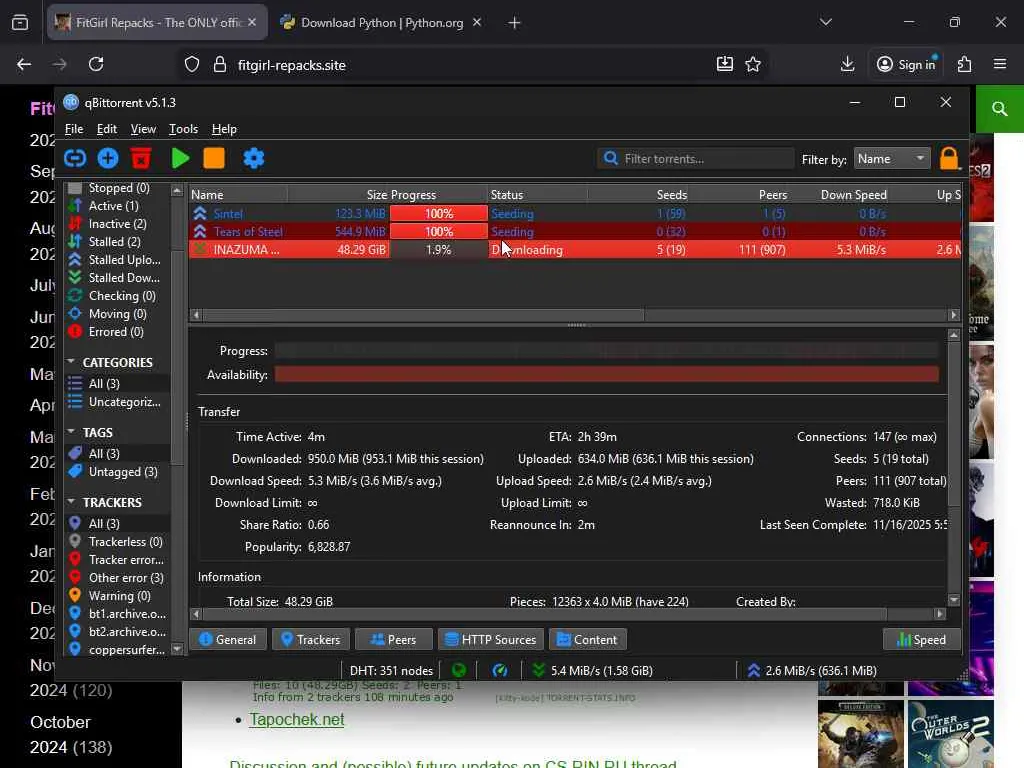Click the search magnifier in Filter torrents
The height and width of the screenshot is (768, 1024).
pos(611,159)
